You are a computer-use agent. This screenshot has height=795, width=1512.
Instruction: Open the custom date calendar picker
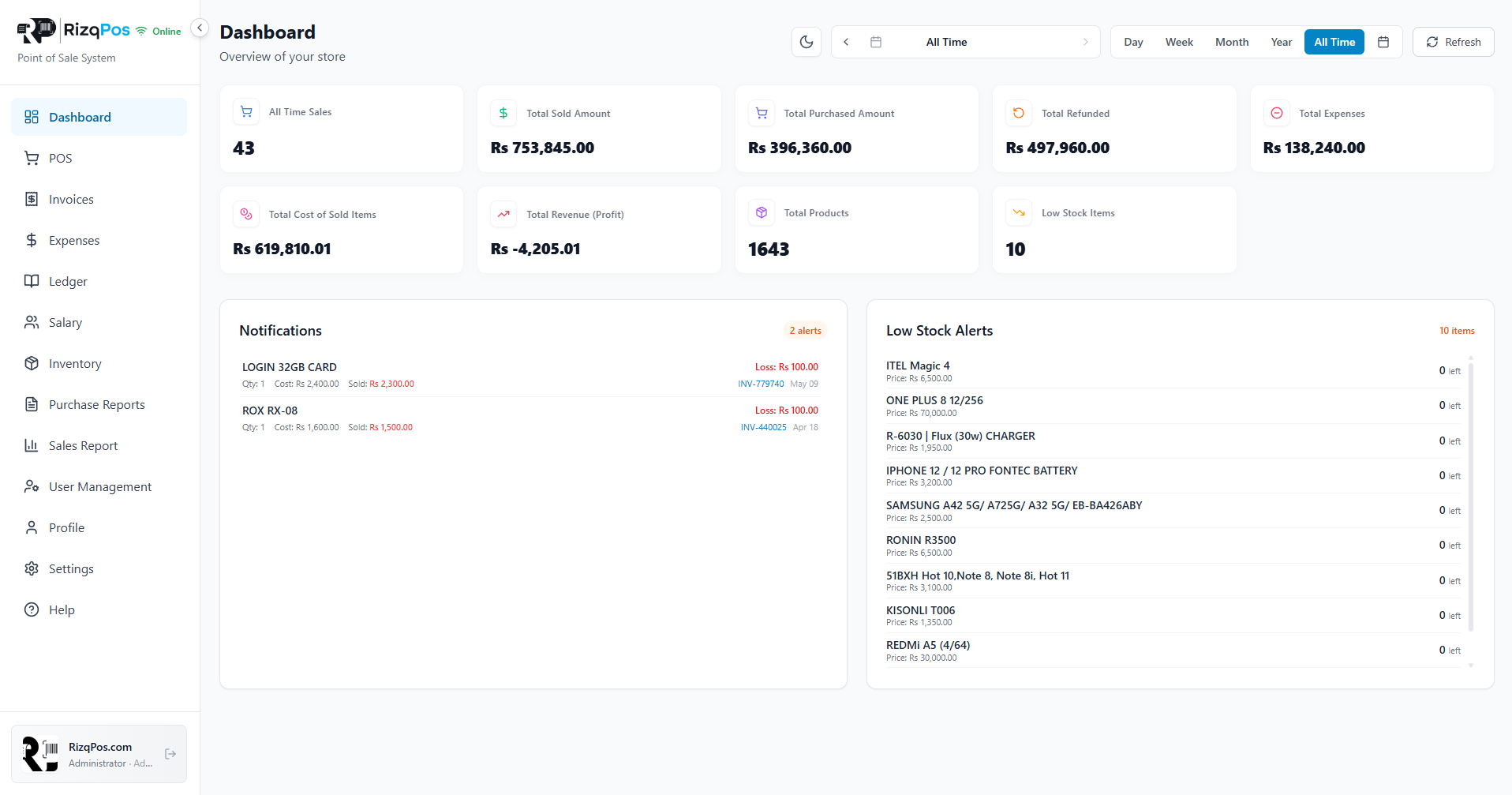(1383, 42)
